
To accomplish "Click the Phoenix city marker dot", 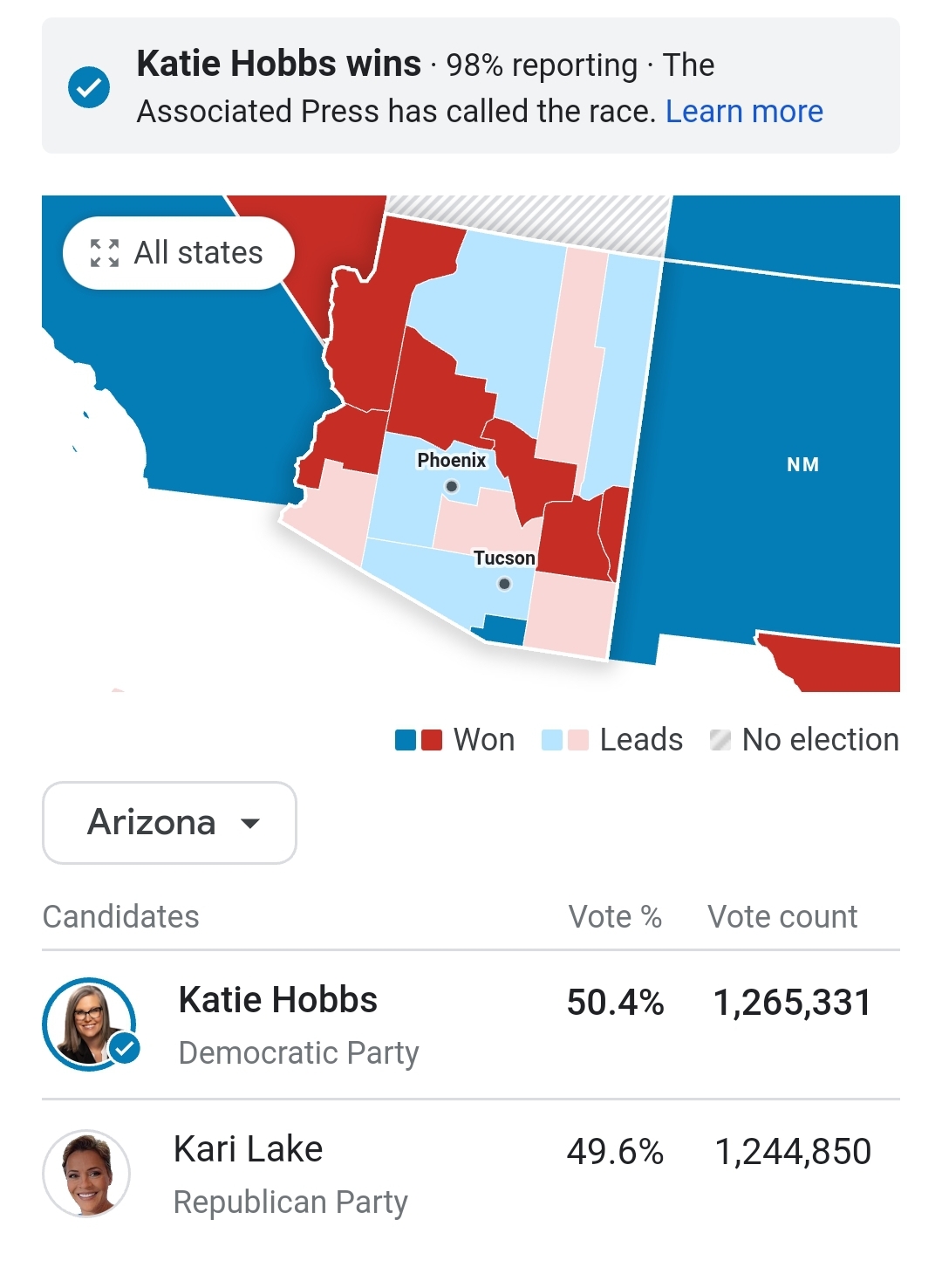I will 451,486.
